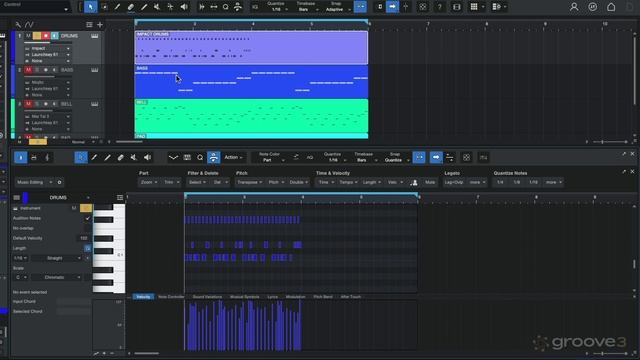The width and height of the screenshot is (640, 360).
Task: Open the top Snap Adaptive dropdown
Action: pyautogui.click(x=337, y=9)
